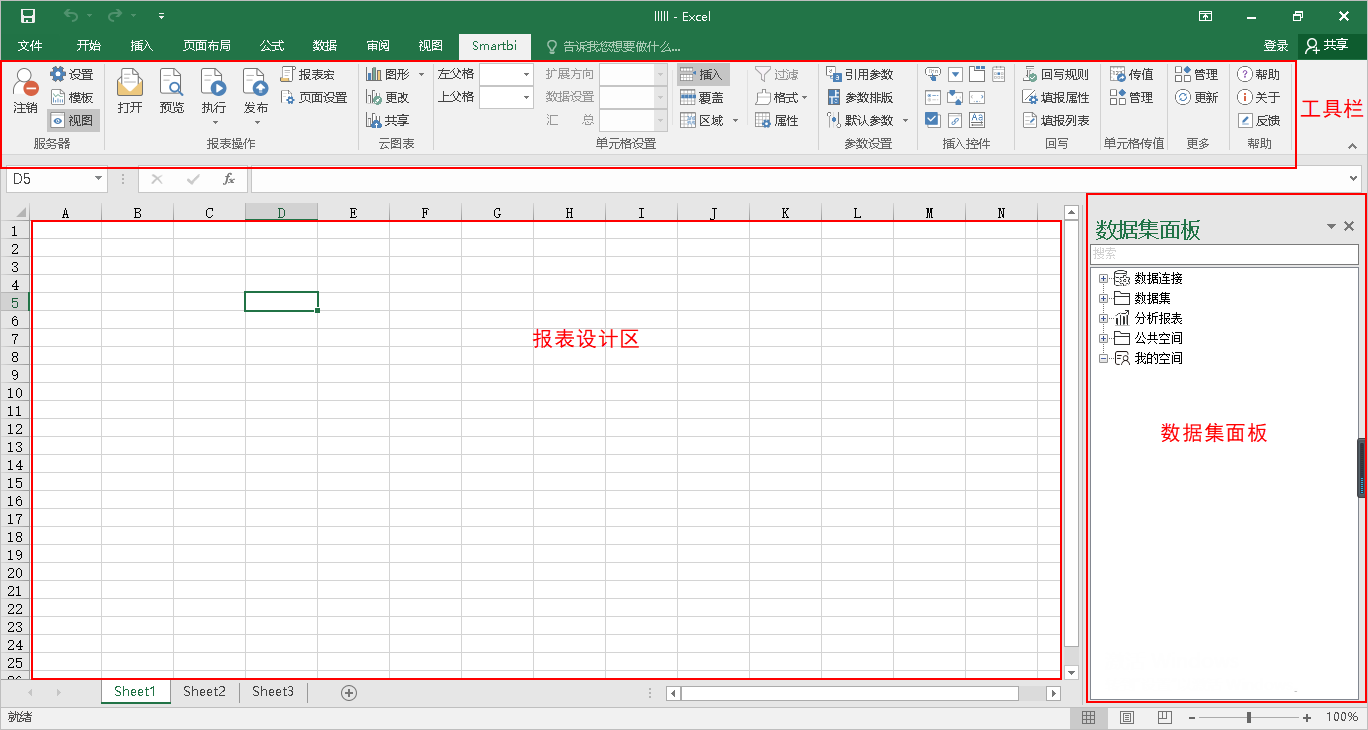
Task: Switch to the Sheet2 worksheet tab
Action: tap(204, 691)
